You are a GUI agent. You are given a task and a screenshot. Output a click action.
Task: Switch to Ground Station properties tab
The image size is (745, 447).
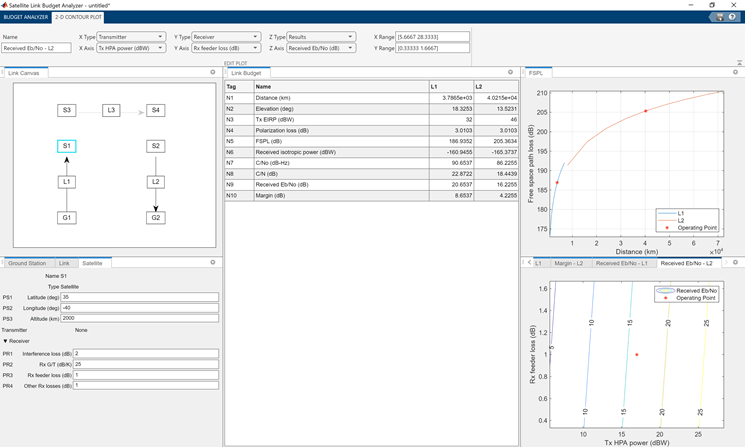tap(27, 263)
